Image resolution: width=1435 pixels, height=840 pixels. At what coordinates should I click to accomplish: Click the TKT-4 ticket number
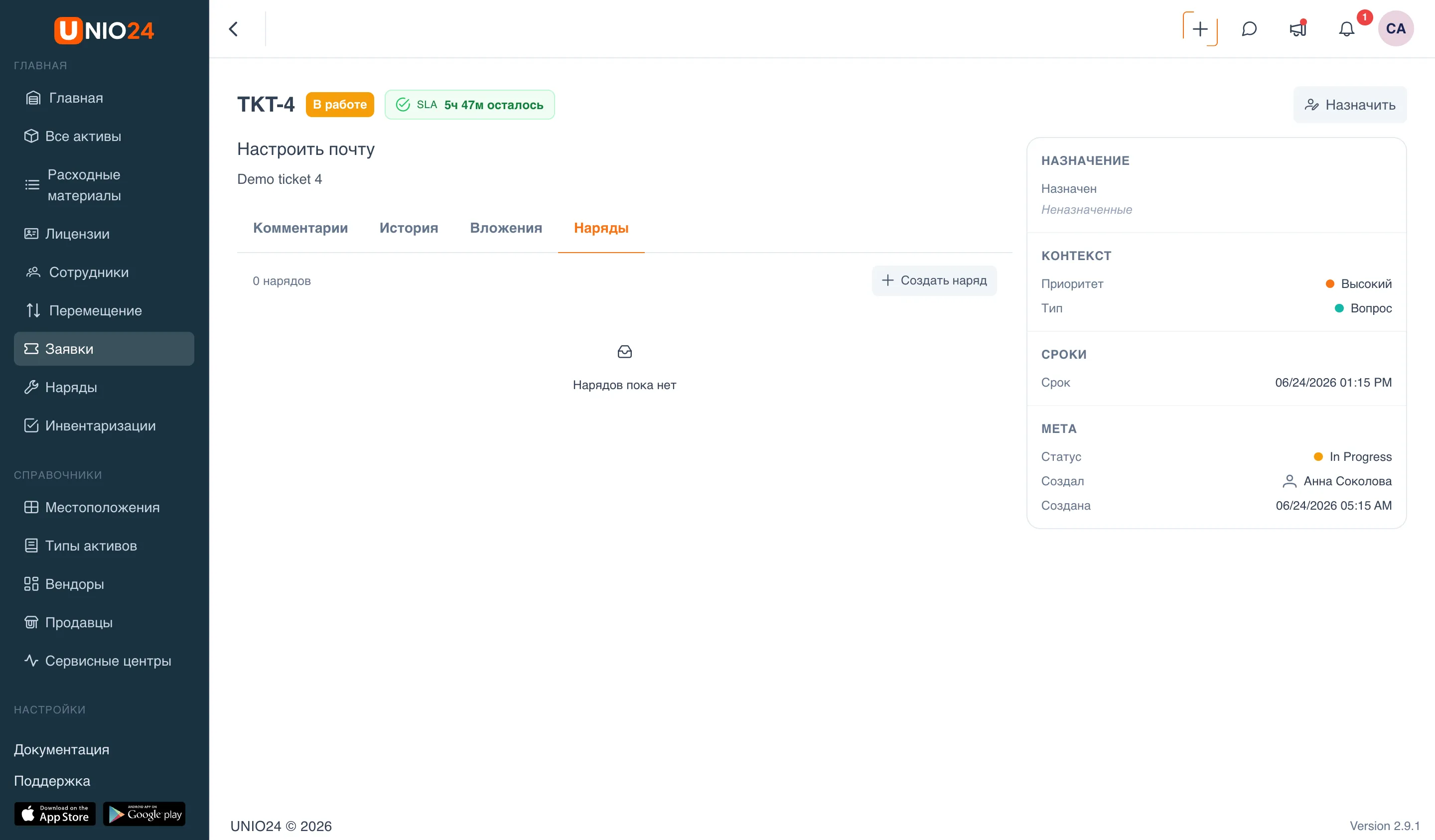(266, 104)
